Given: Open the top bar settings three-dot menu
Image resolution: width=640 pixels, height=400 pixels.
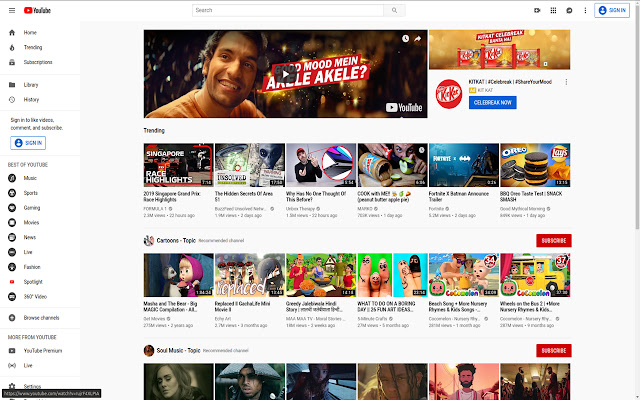Looking at the screenshot, I should [585, 10].
